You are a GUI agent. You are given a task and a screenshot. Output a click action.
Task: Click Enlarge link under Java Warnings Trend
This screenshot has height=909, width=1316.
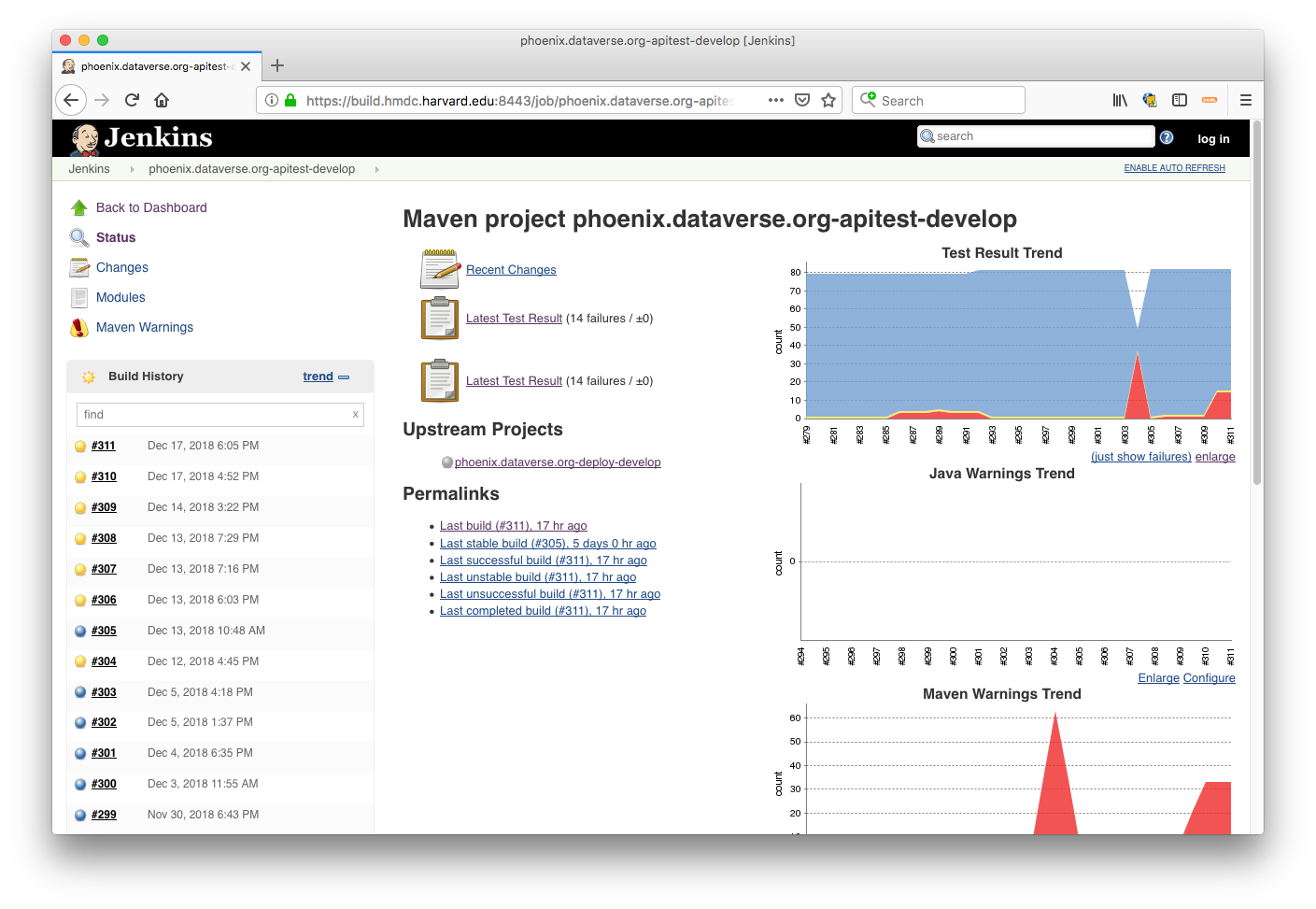point(1158,678)
